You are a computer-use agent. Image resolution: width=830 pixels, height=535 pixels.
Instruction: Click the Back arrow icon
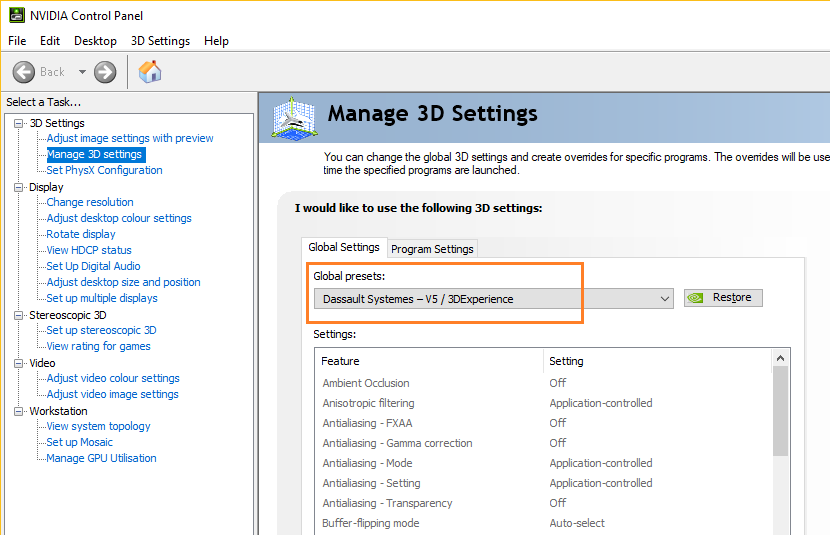point(24,72)
